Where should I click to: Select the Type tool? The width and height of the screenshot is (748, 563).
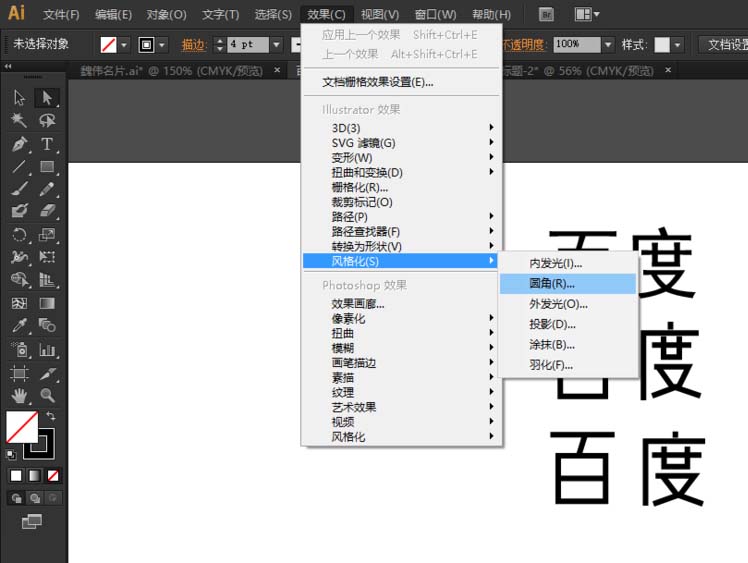pos(47,144)
